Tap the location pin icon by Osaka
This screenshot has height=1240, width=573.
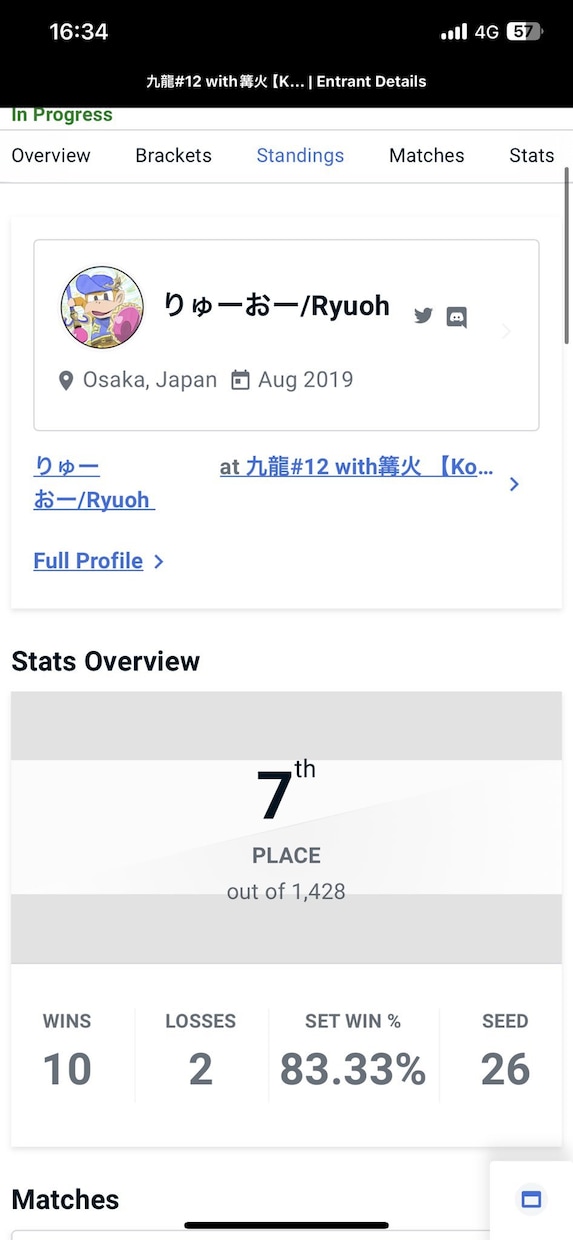pos(66,381)
